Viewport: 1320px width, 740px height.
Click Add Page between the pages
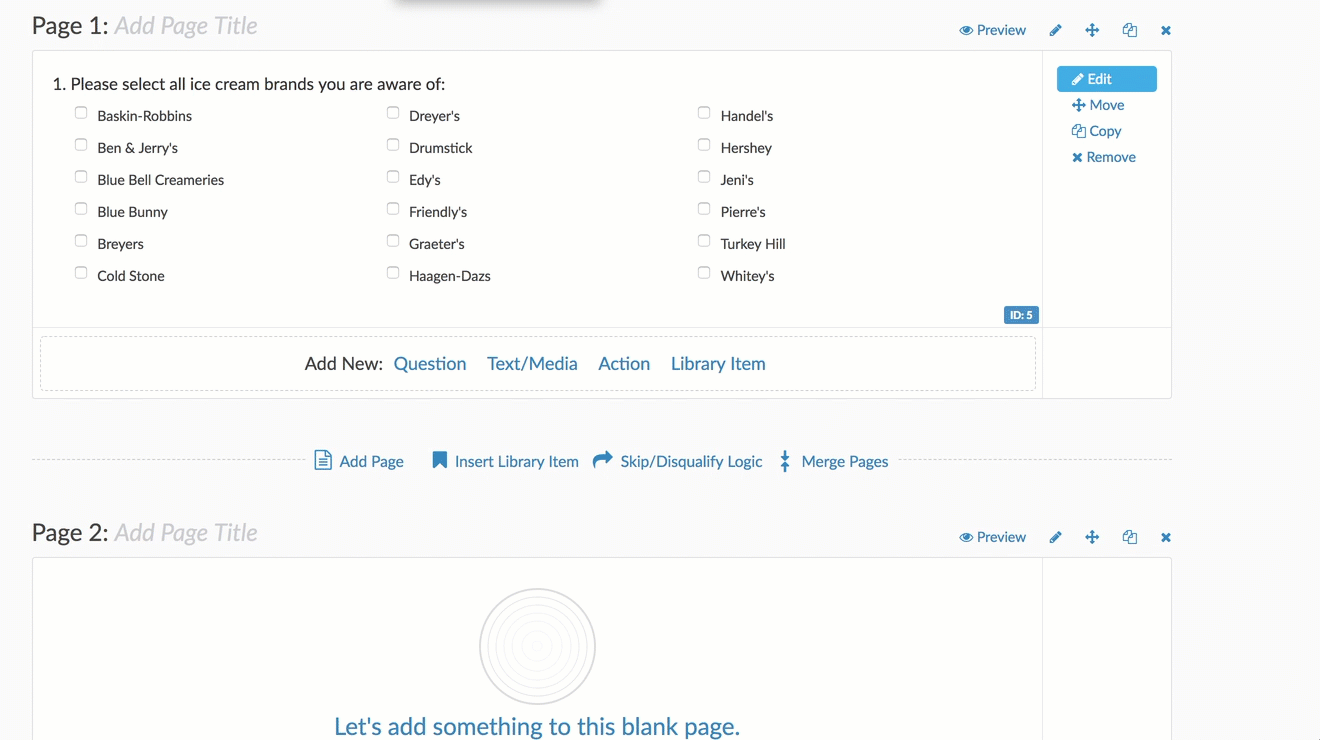pos(359,461)
